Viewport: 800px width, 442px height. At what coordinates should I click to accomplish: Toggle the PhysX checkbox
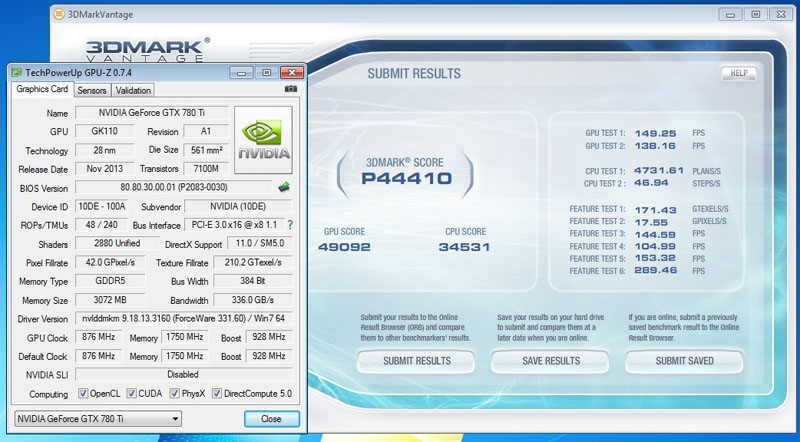(x=174, y=394)
